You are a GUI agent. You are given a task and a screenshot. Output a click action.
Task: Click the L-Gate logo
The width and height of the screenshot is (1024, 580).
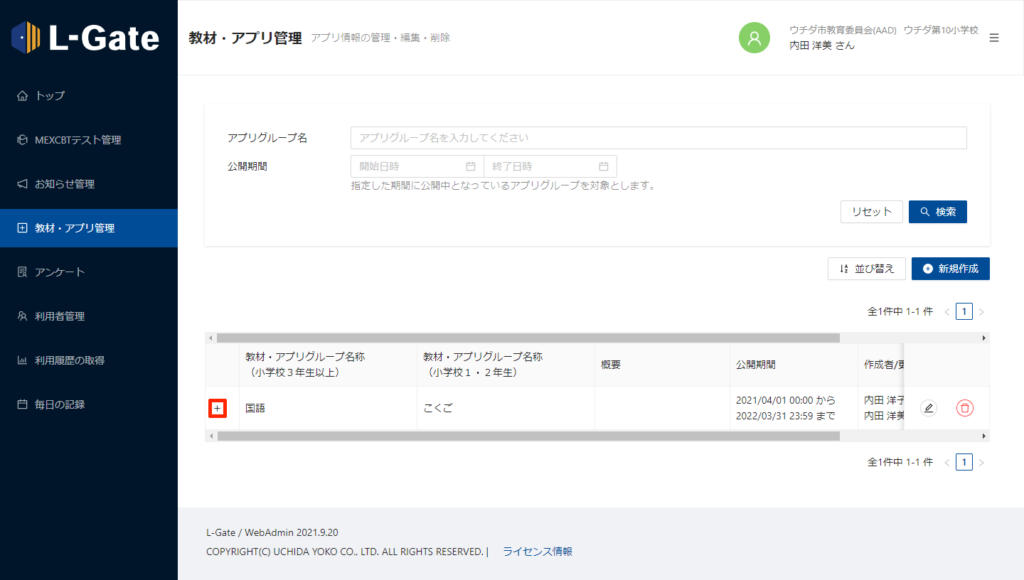86,38
